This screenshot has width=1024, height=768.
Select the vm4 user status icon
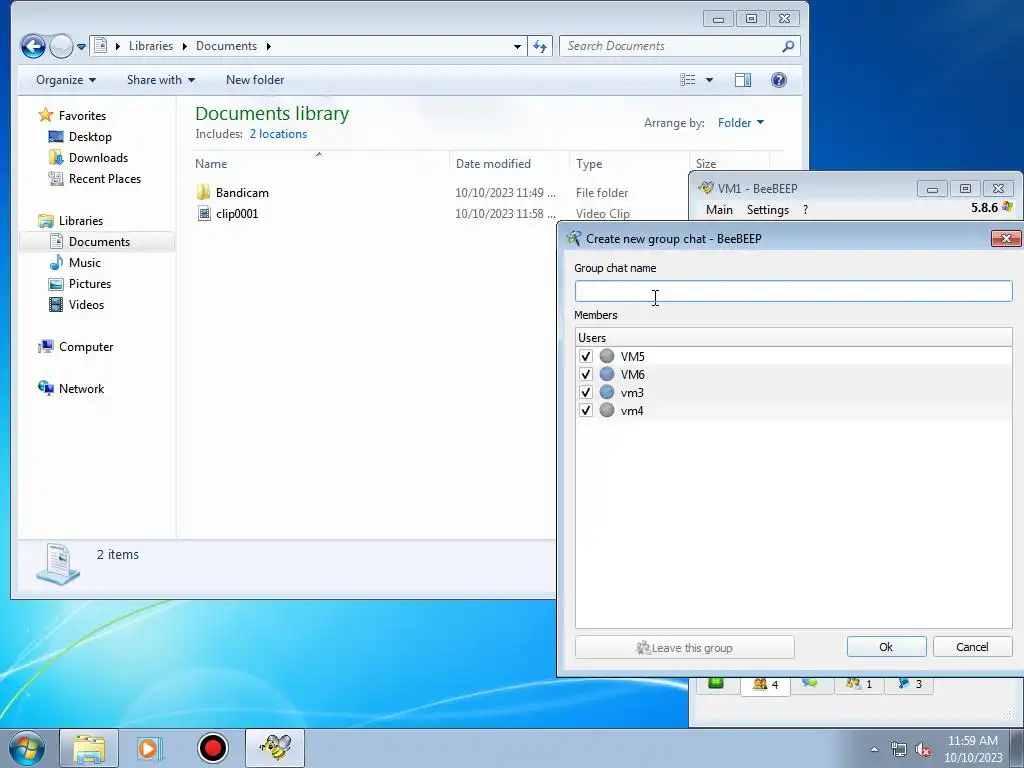607,411
